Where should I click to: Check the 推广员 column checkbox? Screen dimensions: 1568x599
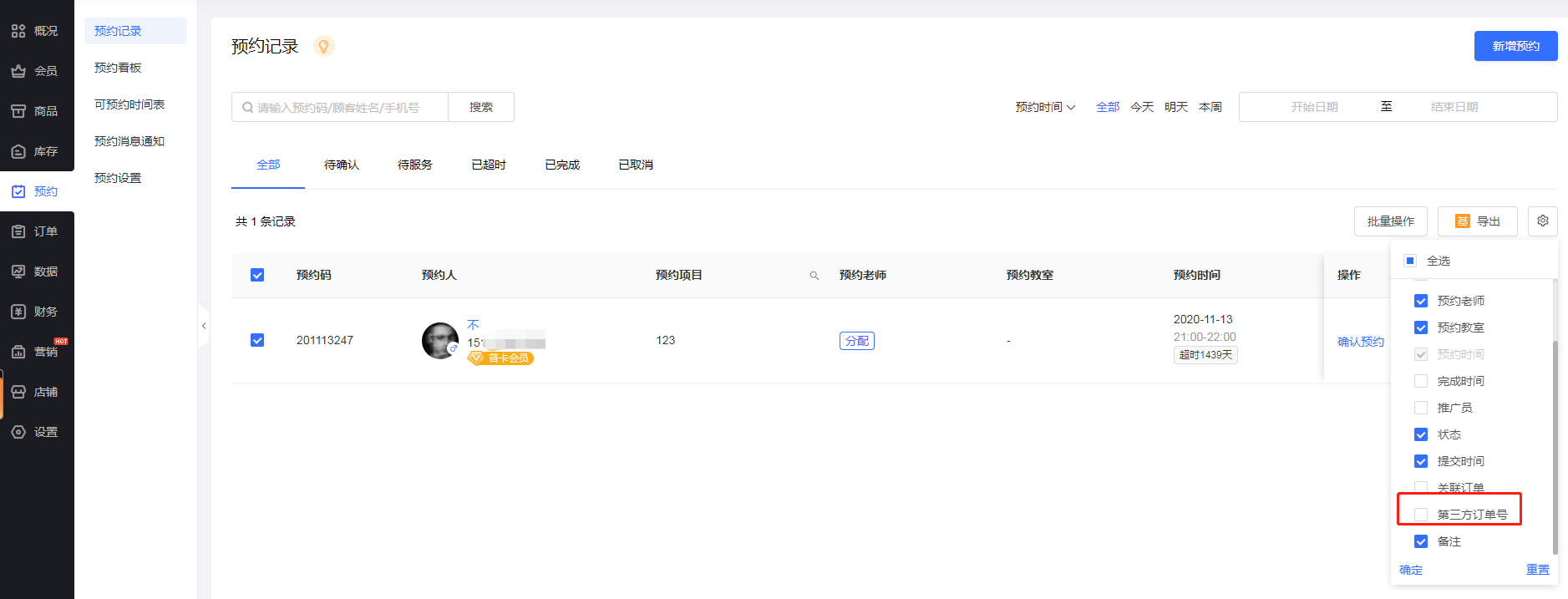(1421, 408)
